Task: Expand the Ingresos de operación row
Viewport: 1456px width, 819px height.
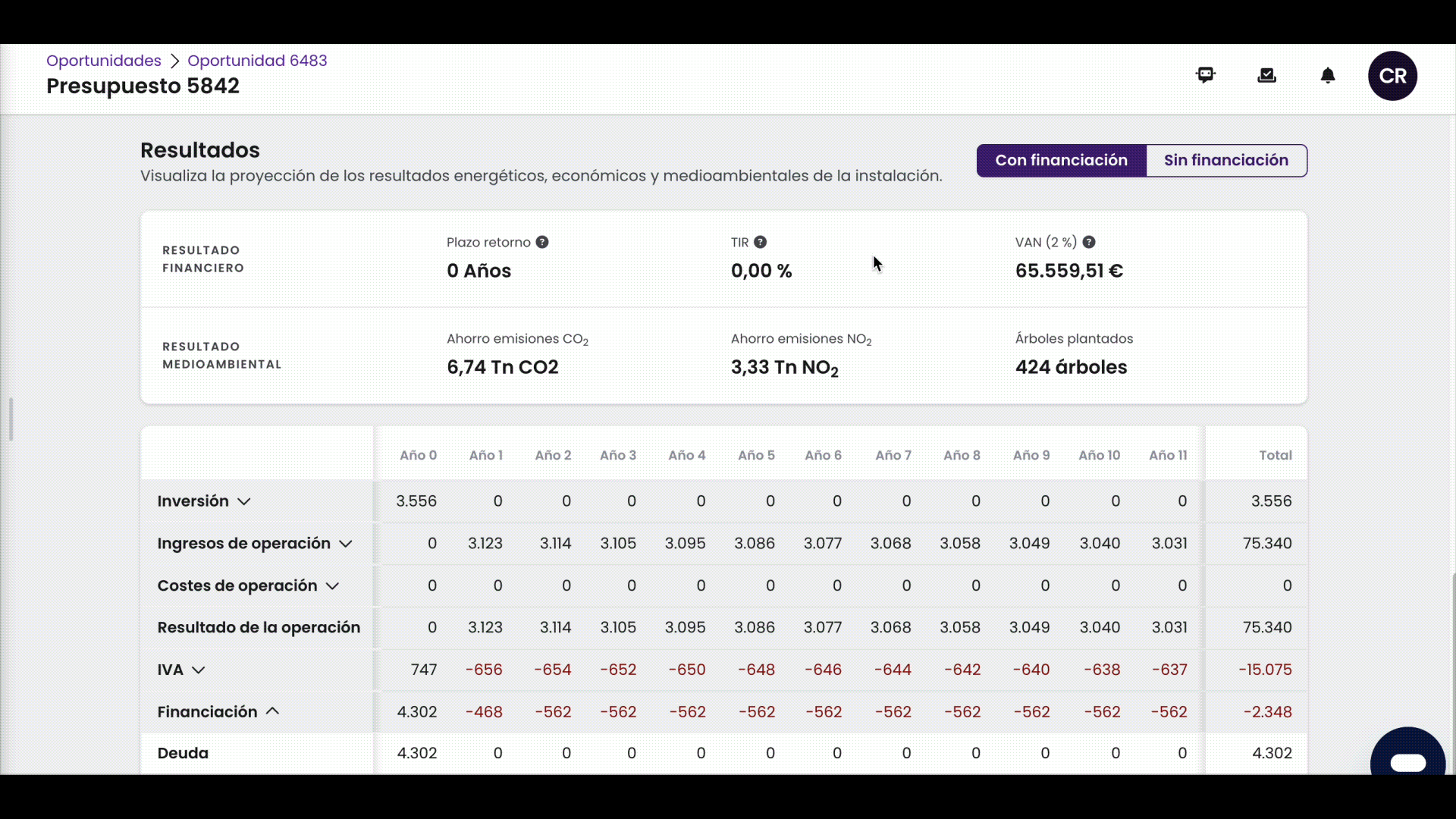Action: click(x=346, y=544)
